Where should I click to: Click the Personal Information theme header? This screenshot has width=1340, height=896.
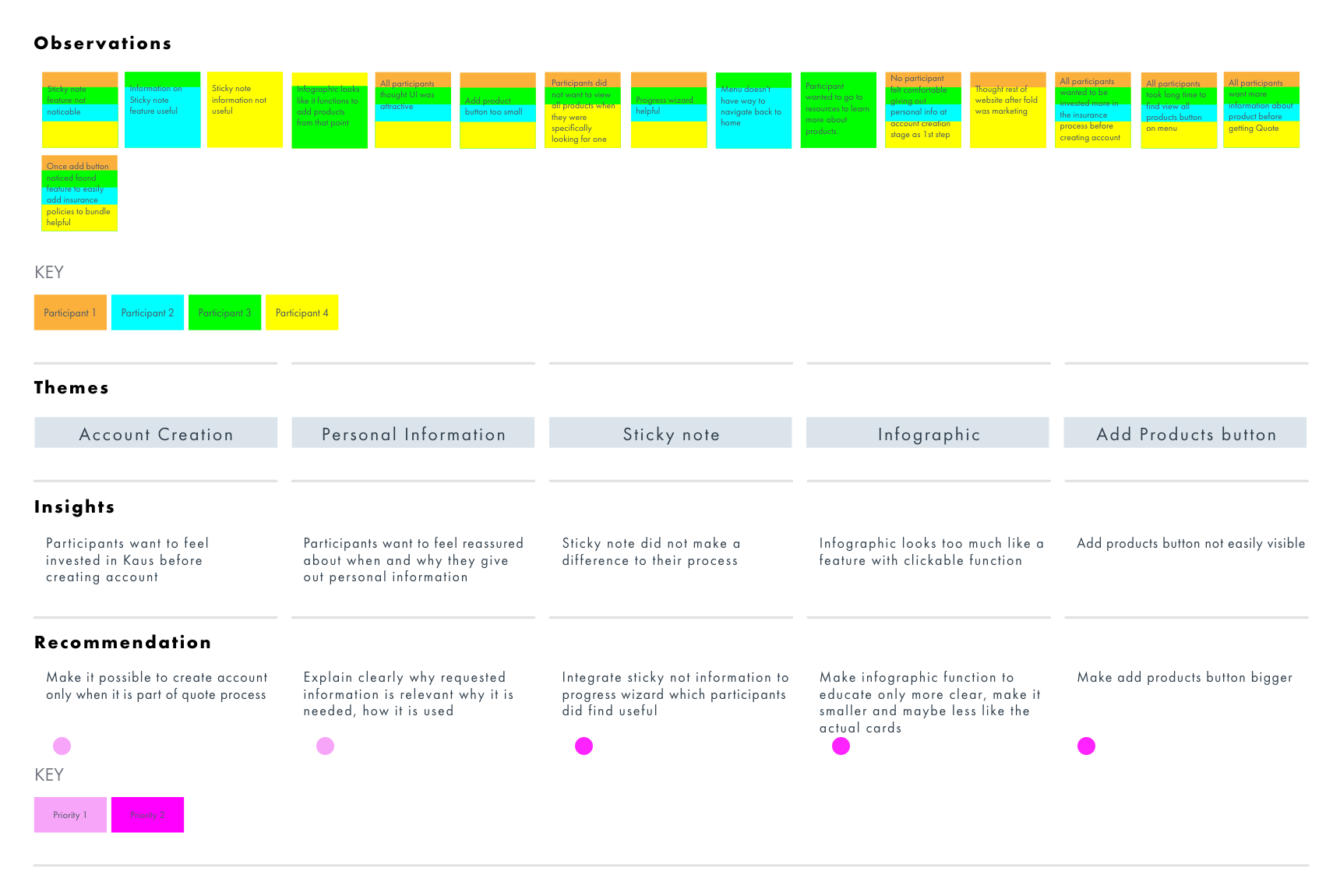(x=413, y=433)
